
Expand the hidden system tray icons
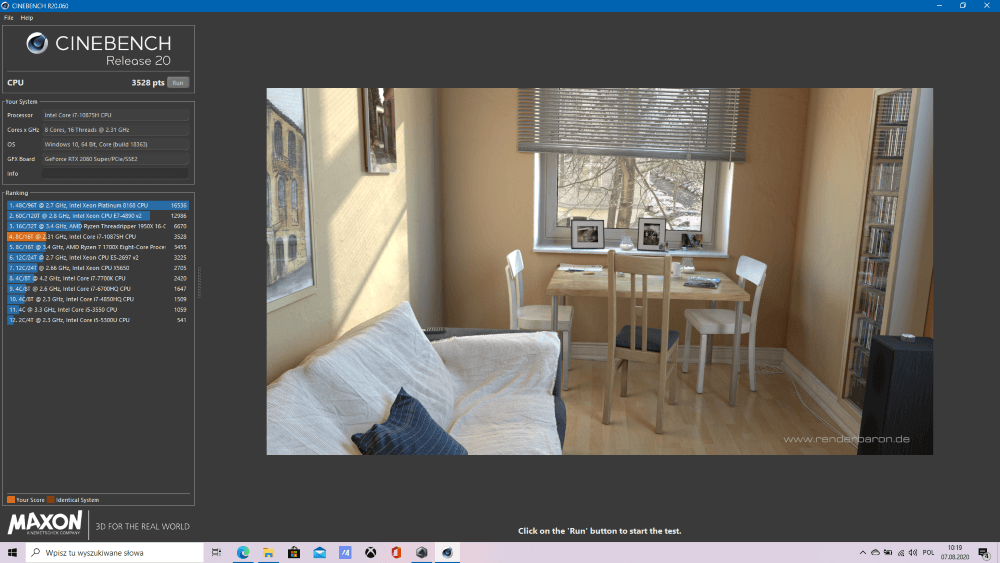tap(863, 552)
